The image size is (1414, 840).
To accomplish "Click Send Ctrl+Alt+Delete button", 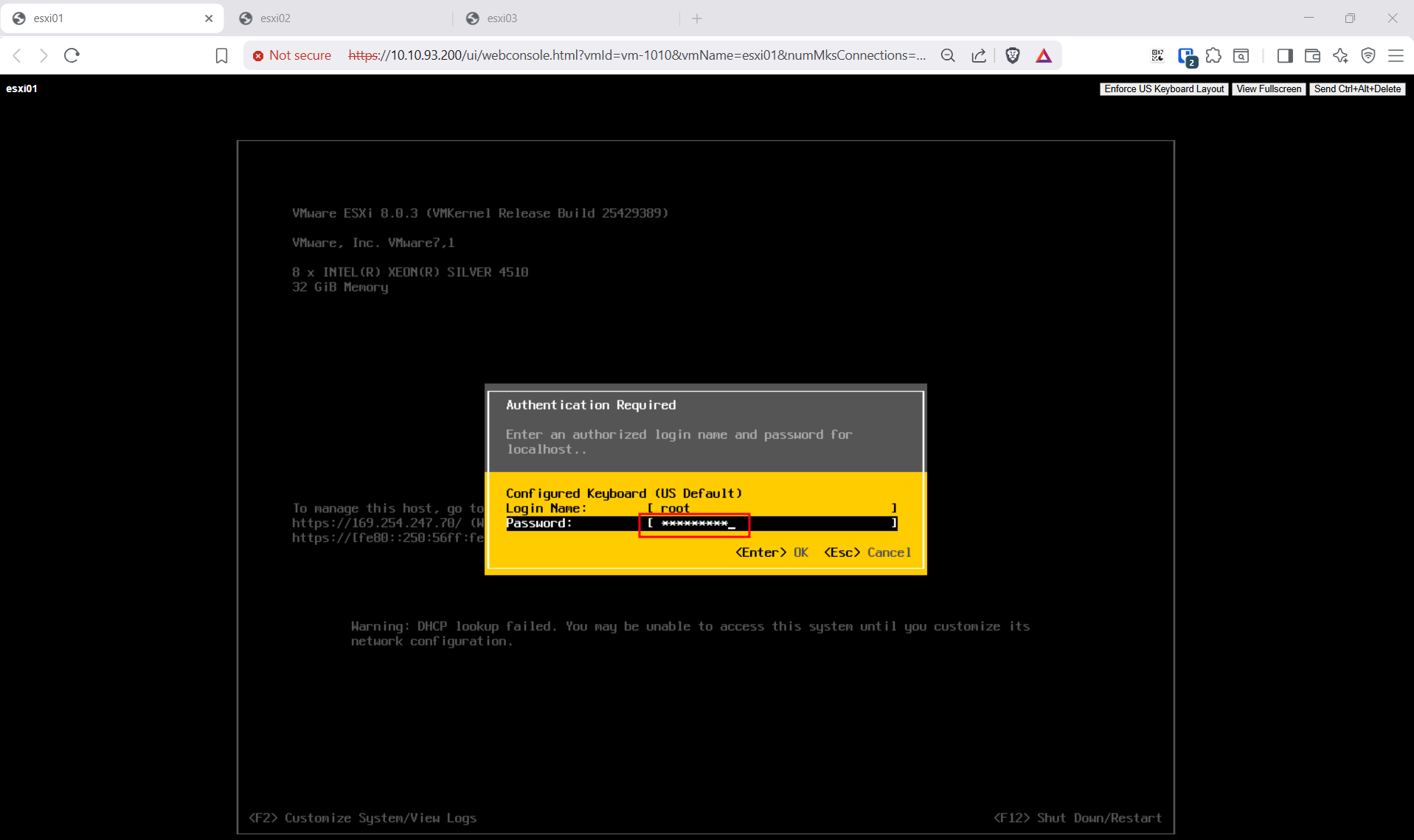I will click(1357, 89).
